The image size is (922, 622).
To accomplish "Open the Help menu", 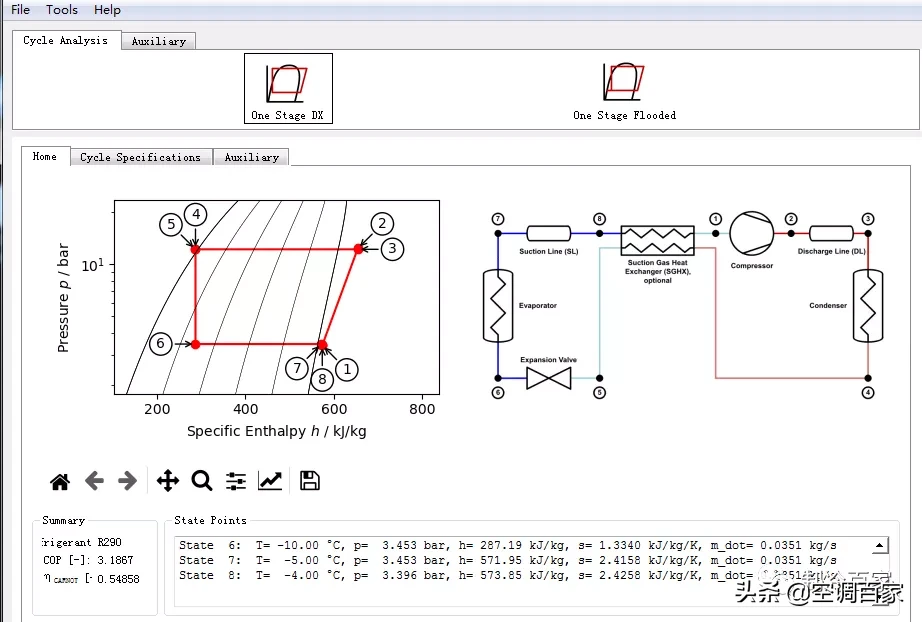I will click(107, 10).
